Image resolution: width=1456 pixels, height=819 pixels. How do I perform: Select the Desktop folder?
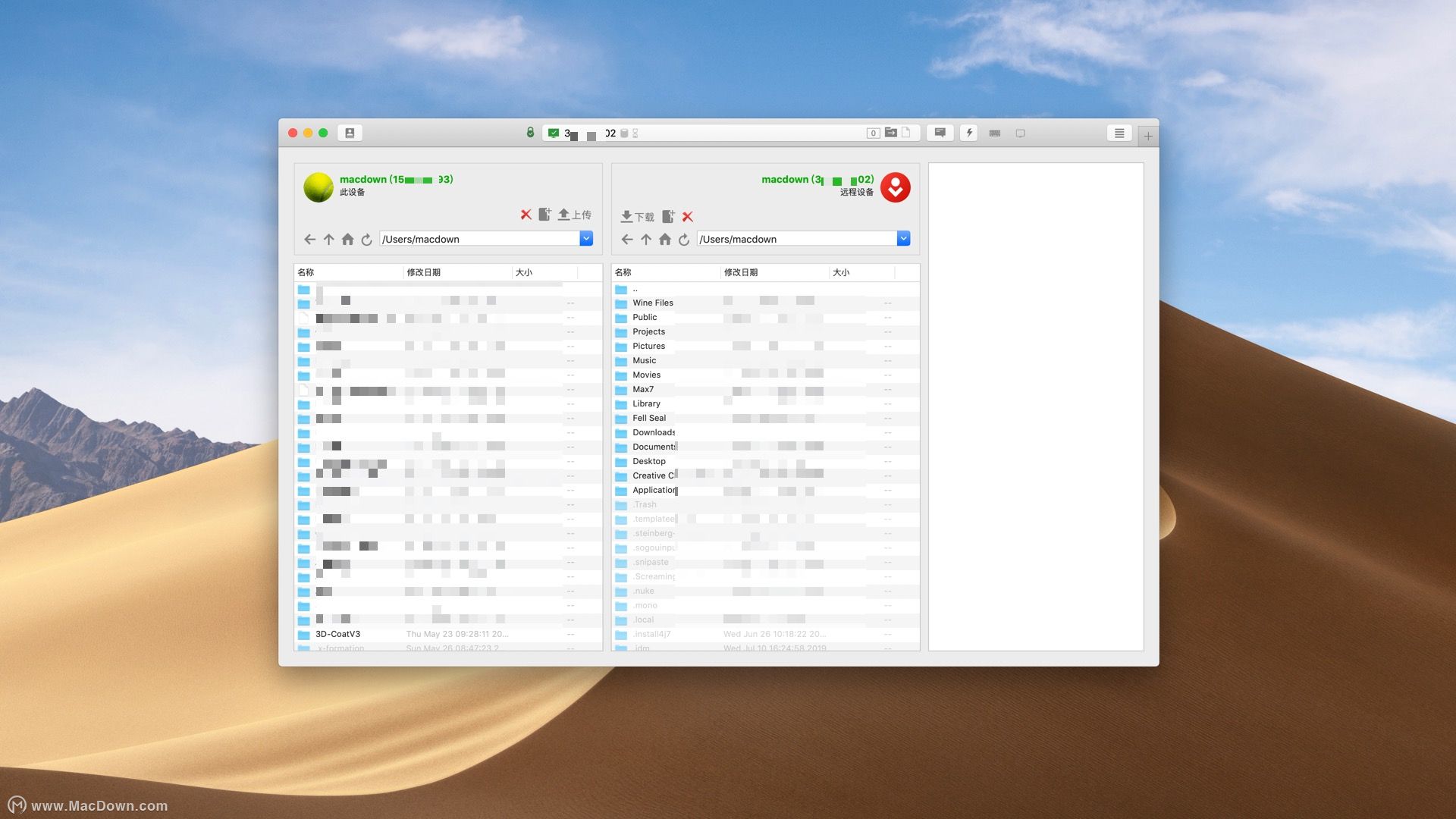coord(765,461)
